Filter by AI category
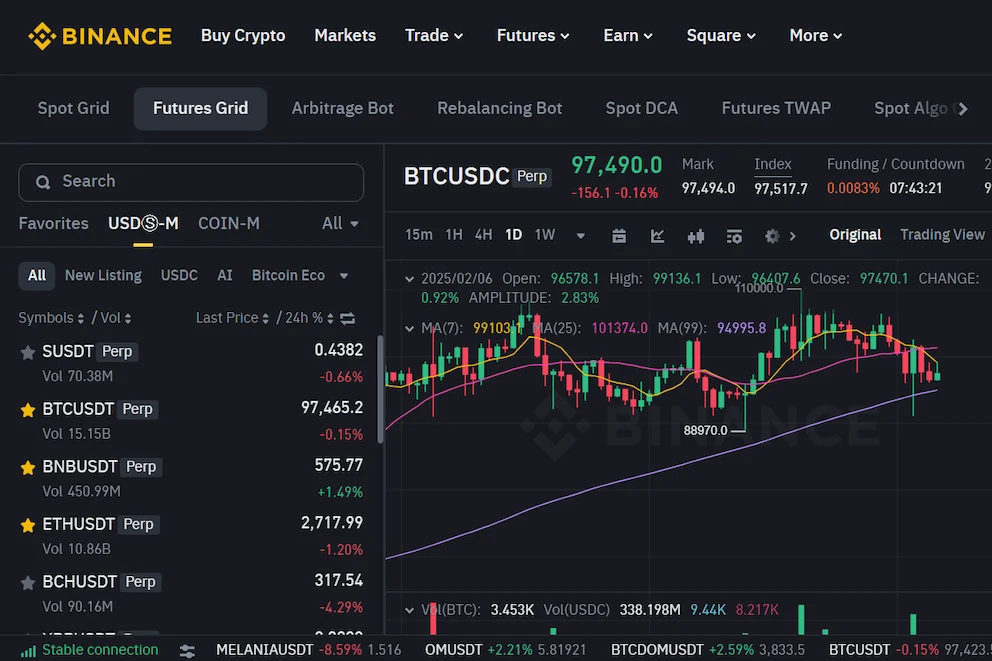992x661 pixels. (x=225, y=276)
